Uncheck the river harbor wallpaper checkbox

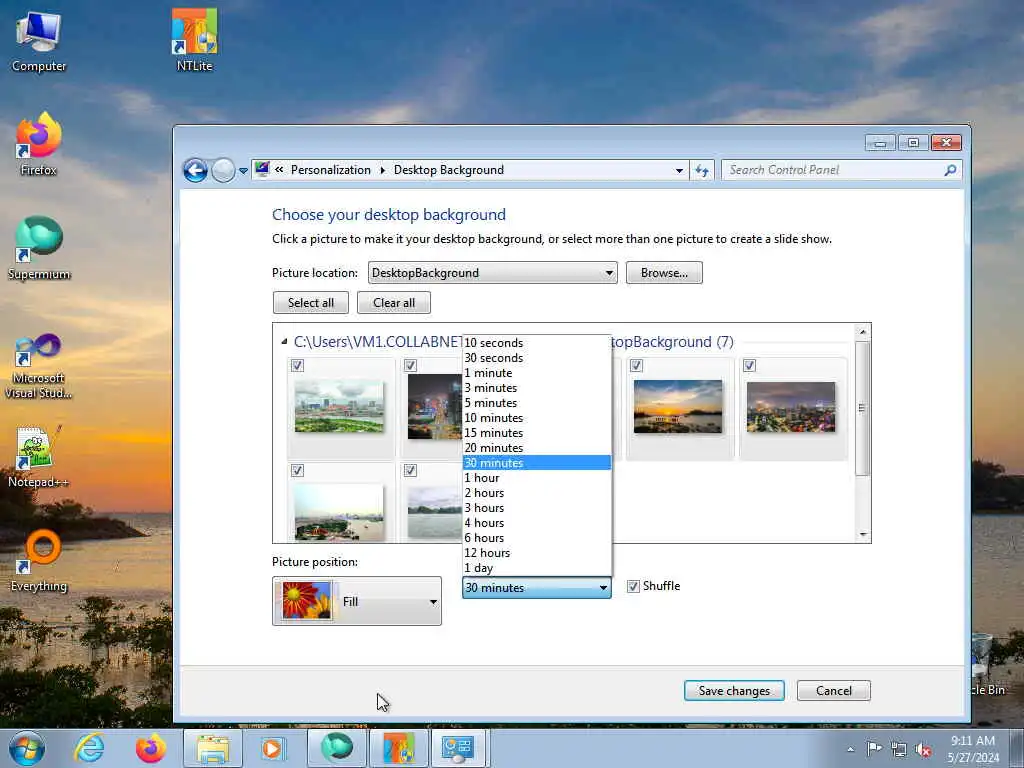(297, 470)
